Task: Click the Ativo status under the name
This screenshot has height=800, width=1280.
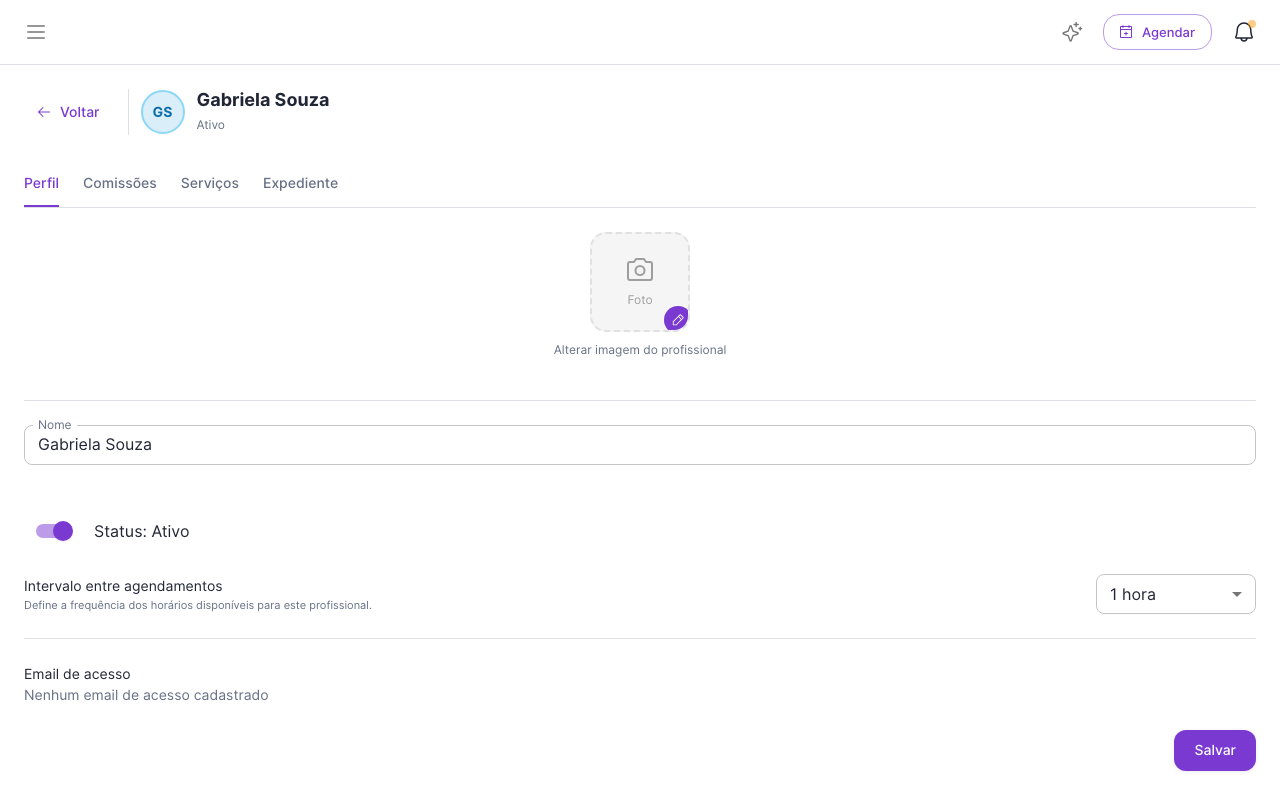Action: click(x=211, y=125)
